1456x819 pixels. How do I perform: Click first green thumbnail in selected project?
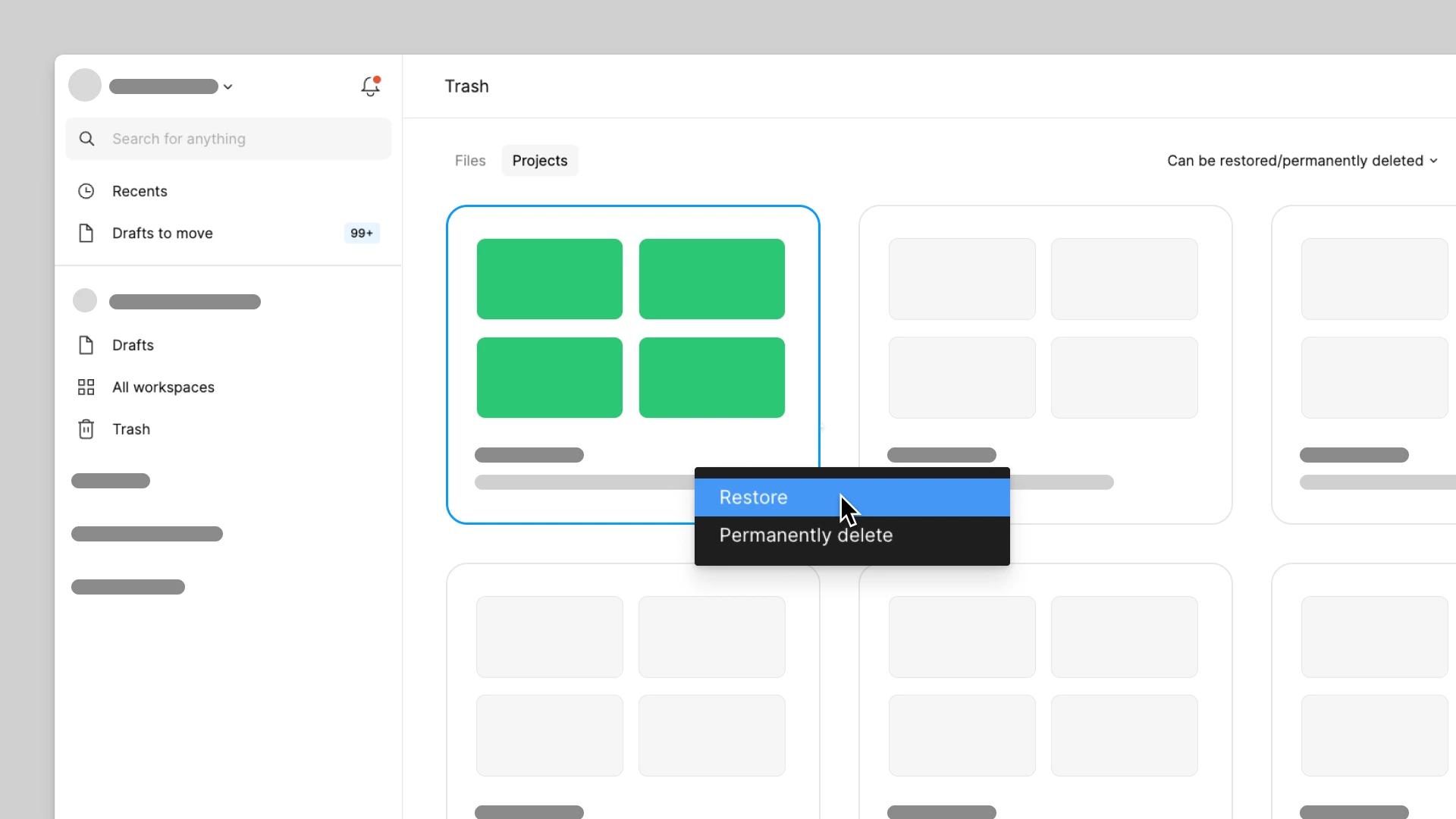(x=549, y=279)
